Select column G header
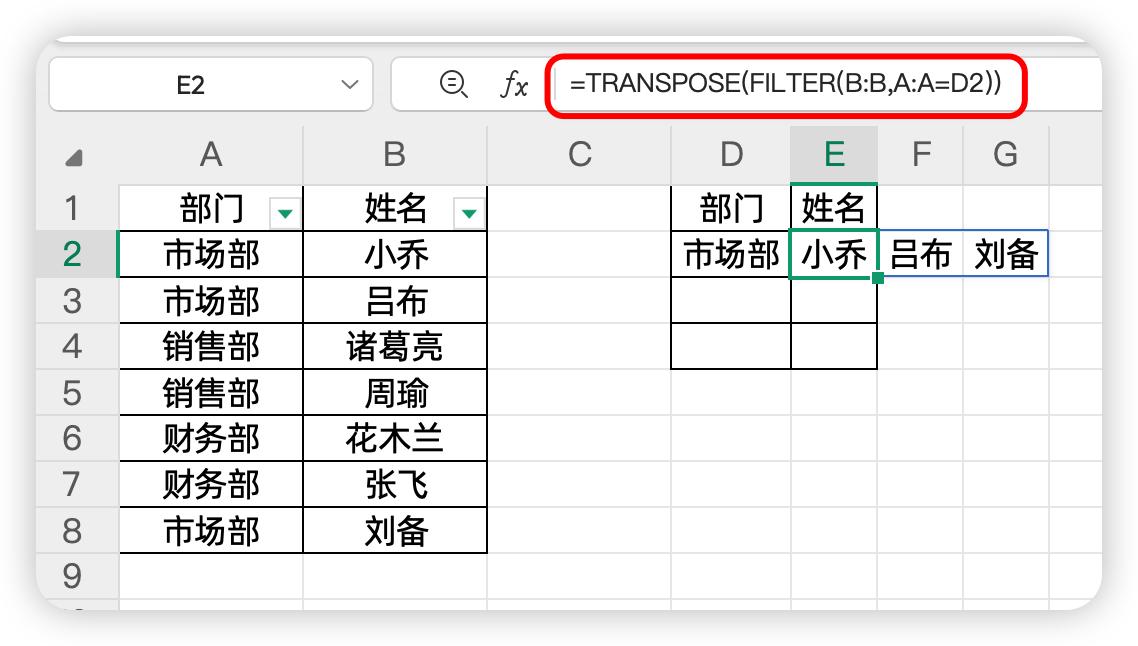This screenshot has height=646, width=1138. tap(1005, 154)
